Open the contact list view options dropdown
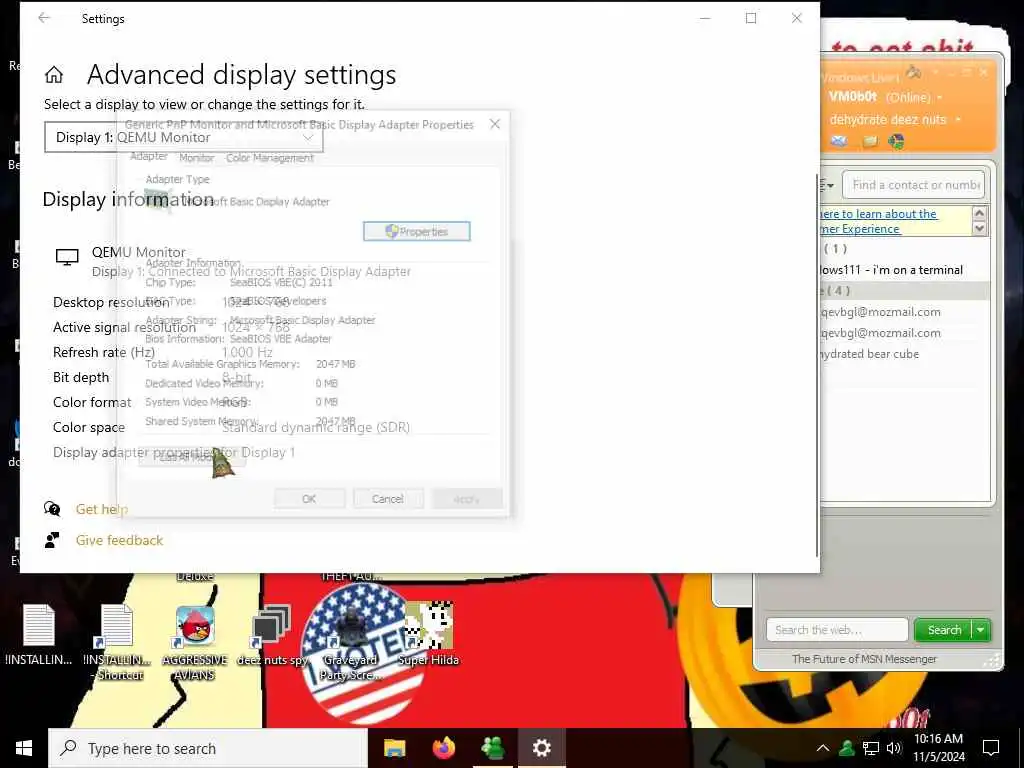This screenshot has width=1024, height=768. pos(827,185)
